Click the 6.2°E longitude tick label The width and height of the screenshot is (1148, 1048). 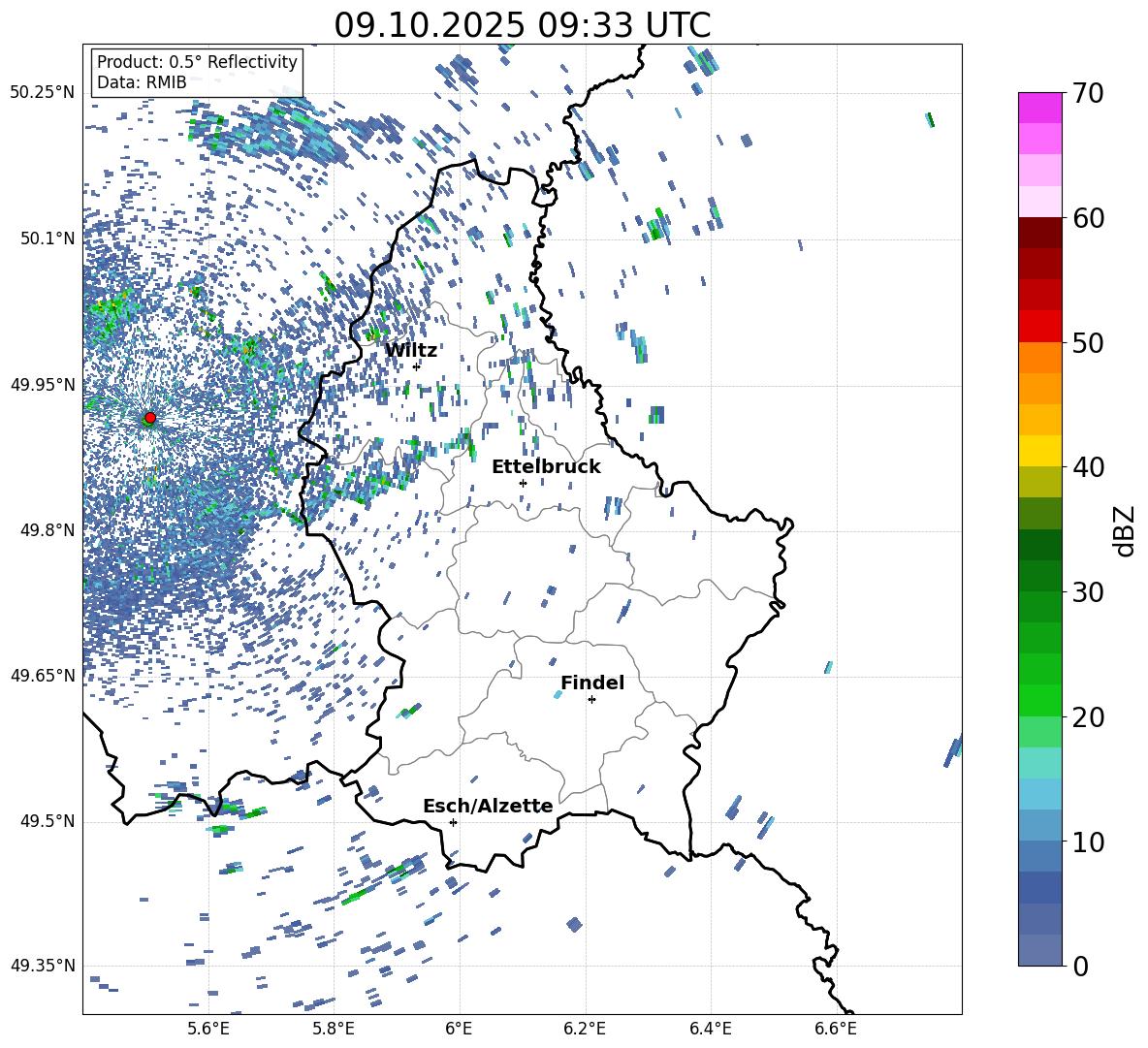pyautogui.click(x=585, y=1028)
